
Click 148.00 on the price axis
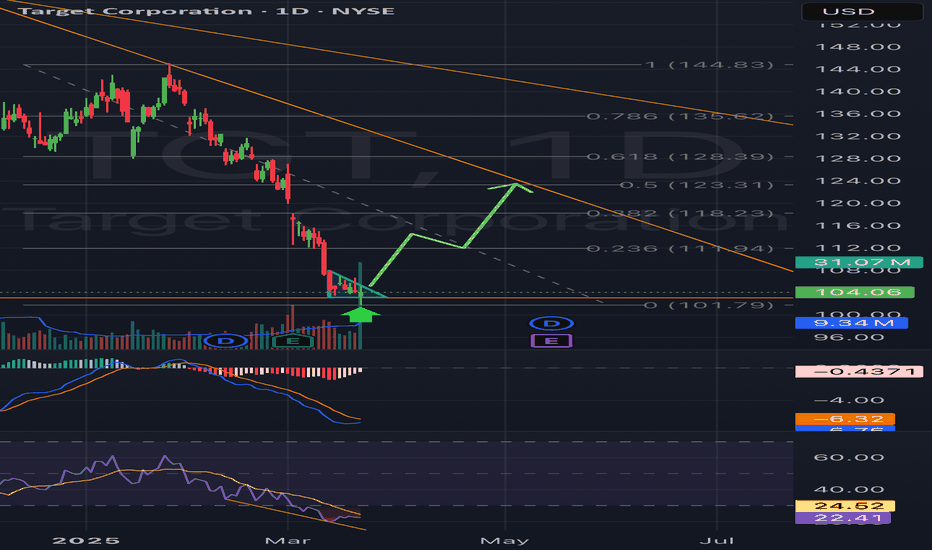[x=858, y=47]
